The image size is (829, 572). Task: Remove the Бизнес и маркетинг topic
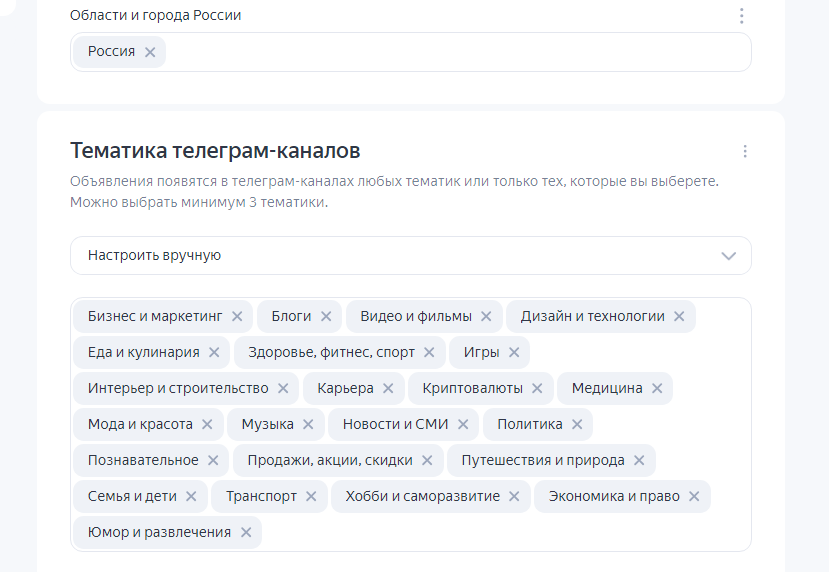point(237,317)
